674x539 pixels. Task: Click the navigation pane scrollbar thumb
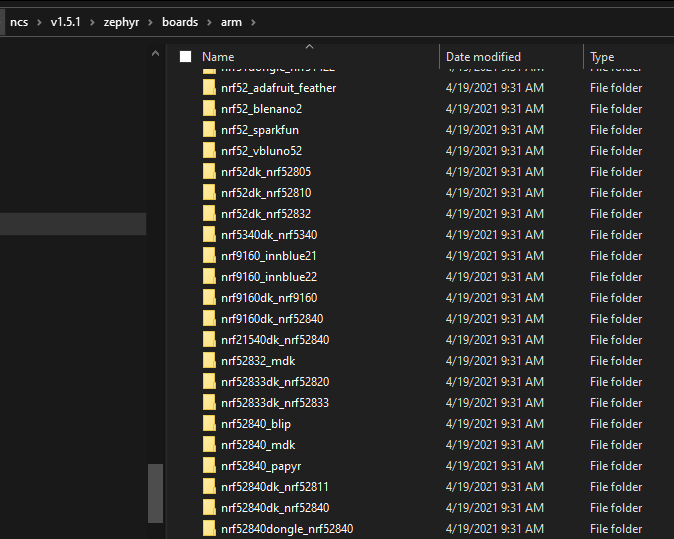[155, 493]
